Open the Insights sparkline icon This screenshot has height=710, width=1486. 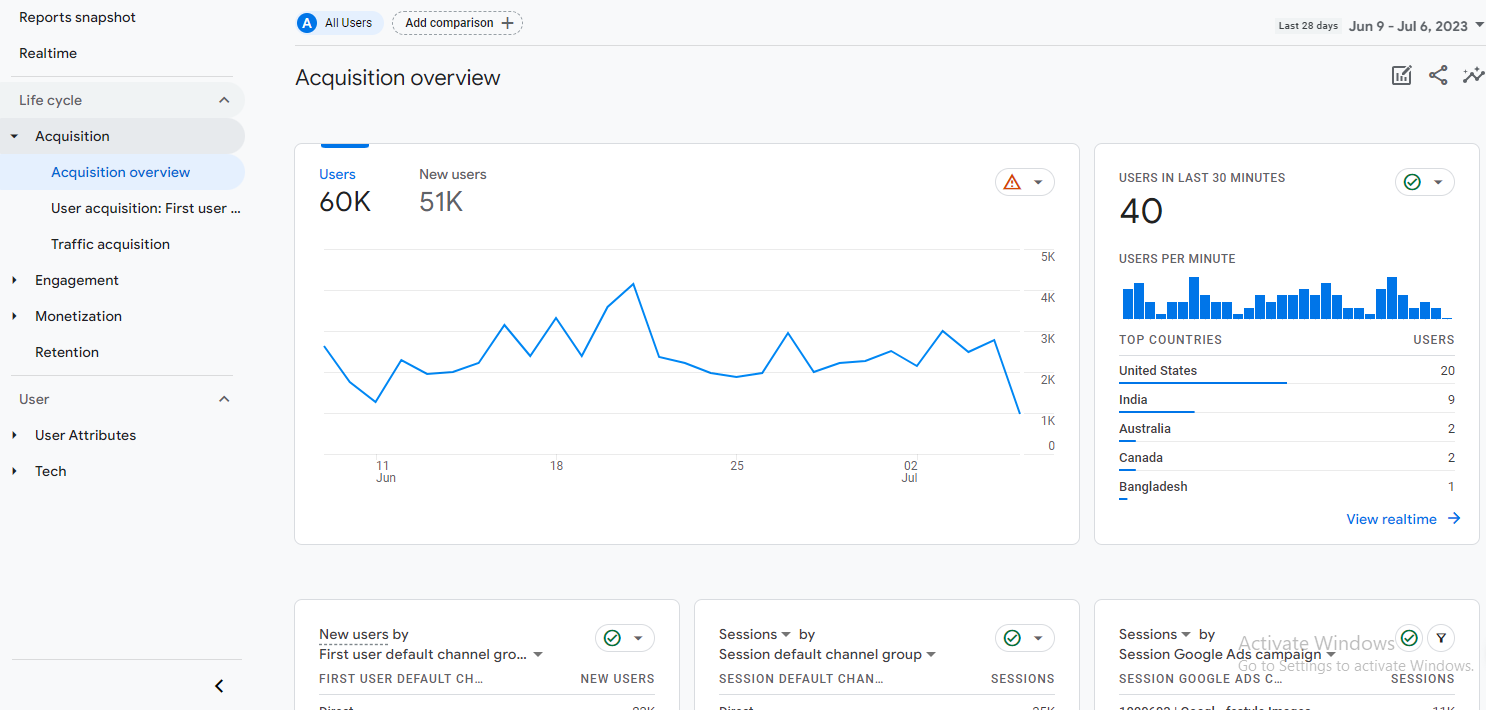coord(1473,76)
